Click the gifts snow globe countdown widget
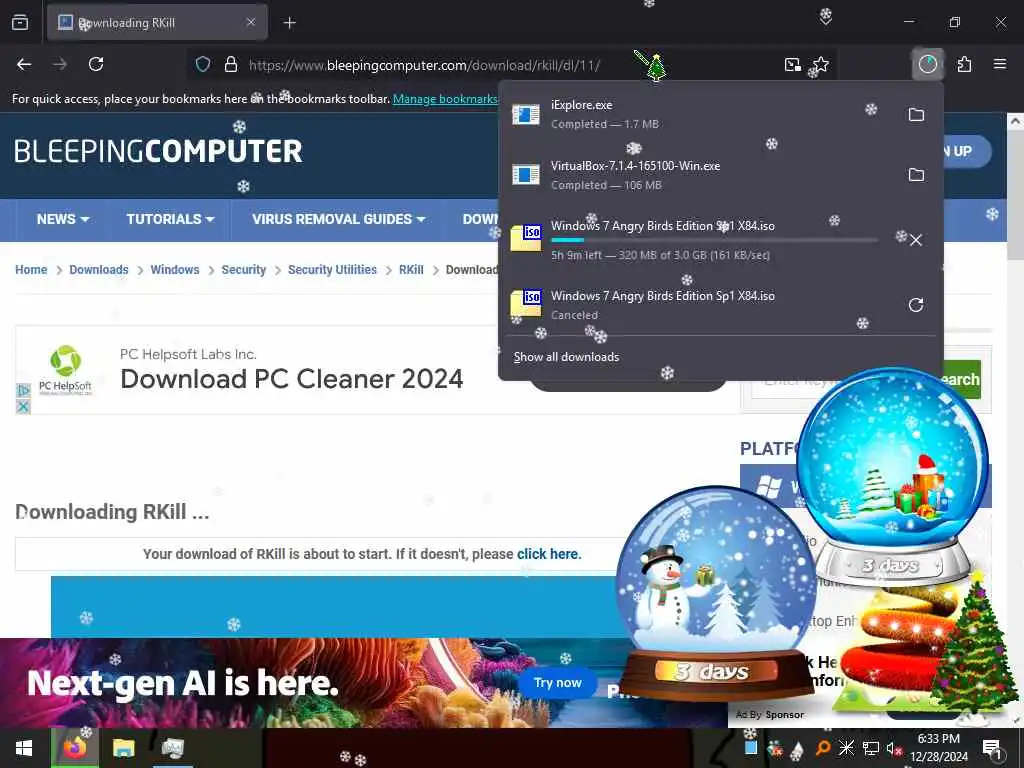The image size is (1024, 768). click(x=893, y=477)
